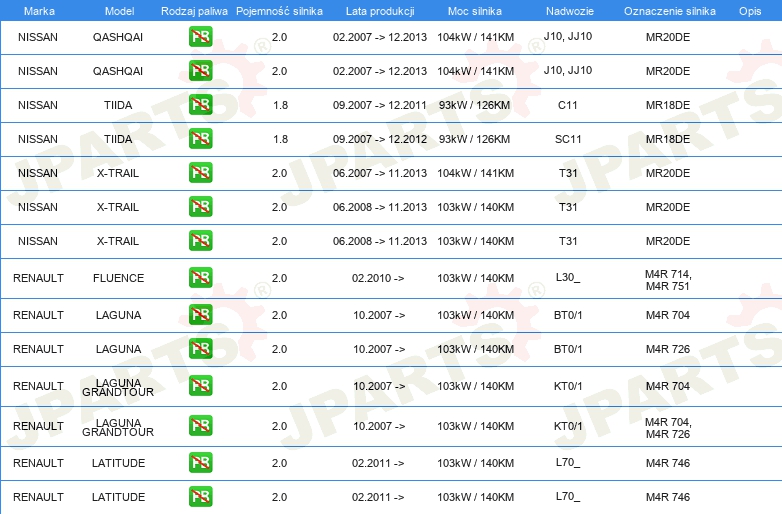Select the C11 body cell
This screenshot has height=514, width=782.
568,105
